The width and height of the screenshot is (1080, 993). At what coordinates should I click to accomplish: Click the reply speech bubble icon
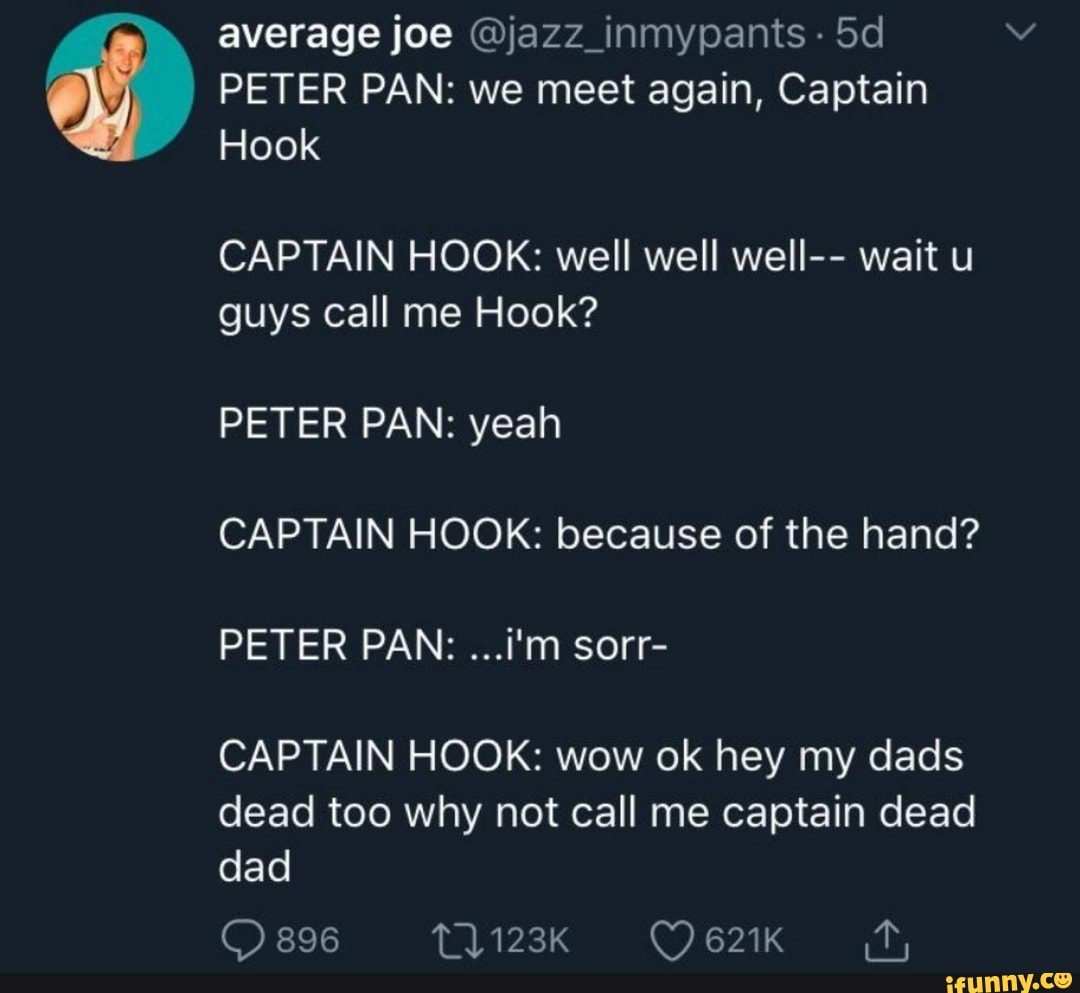point(242,941)
